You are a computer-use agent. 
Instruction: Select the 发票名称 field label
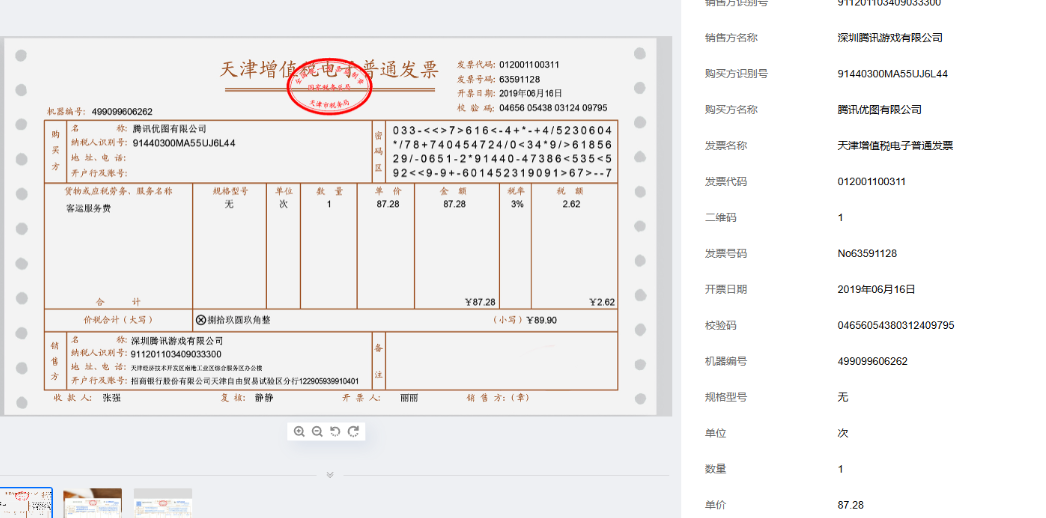(x=726, y=145)
